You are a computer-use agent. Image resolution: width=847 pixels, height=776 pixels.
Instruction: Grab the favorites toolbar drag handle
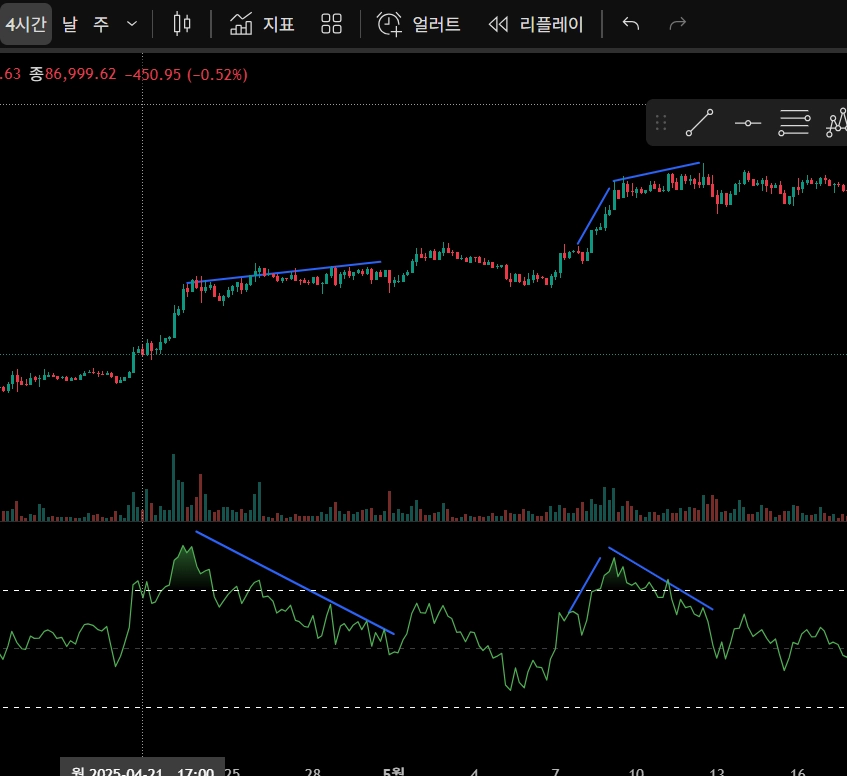click(x=660, y=123)
